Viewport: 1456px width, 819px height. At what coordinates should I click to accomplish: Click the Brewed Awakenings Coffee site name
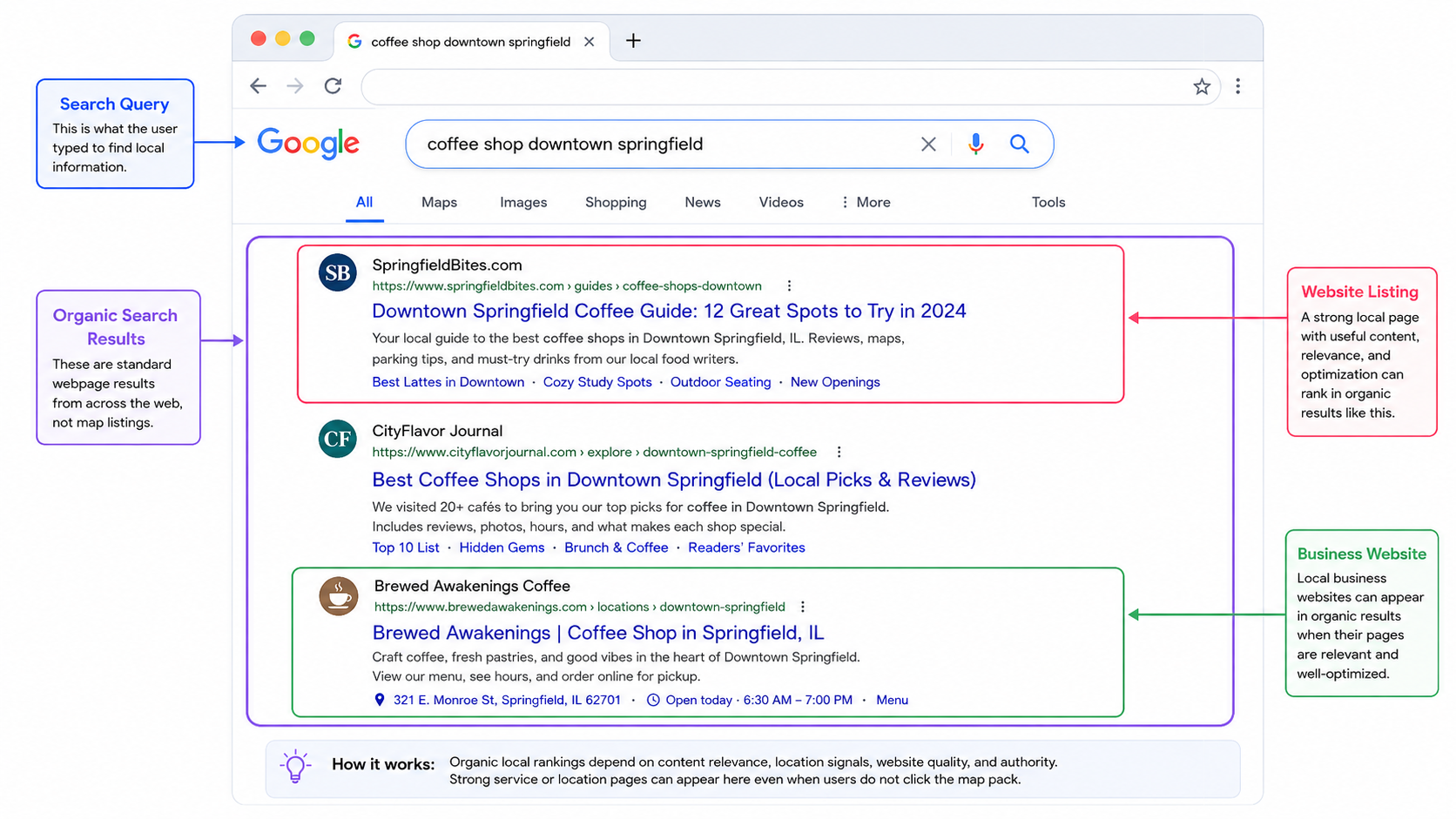[472, 587]
